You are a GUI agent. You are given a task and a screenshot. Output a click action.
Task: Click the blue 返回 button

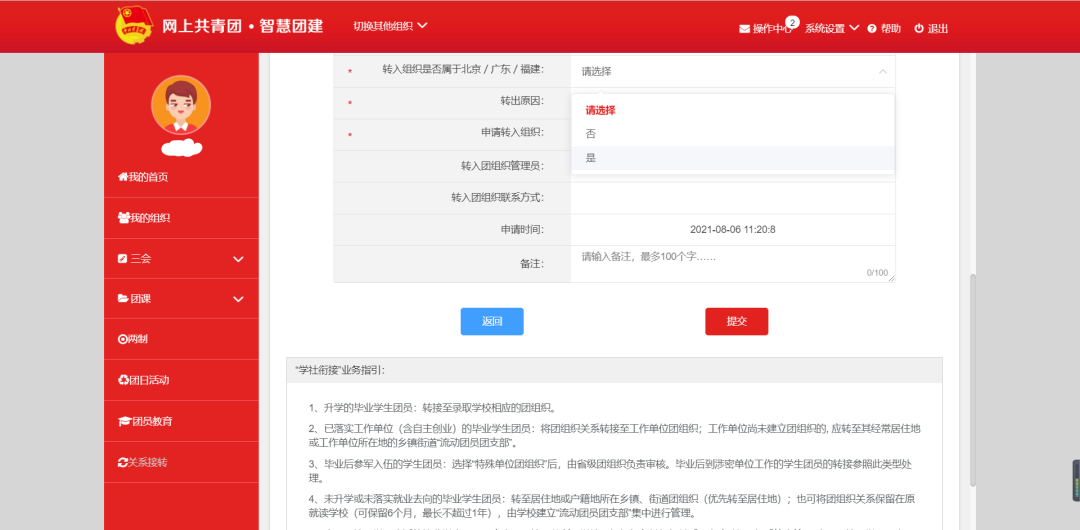[x=492, y=321]
